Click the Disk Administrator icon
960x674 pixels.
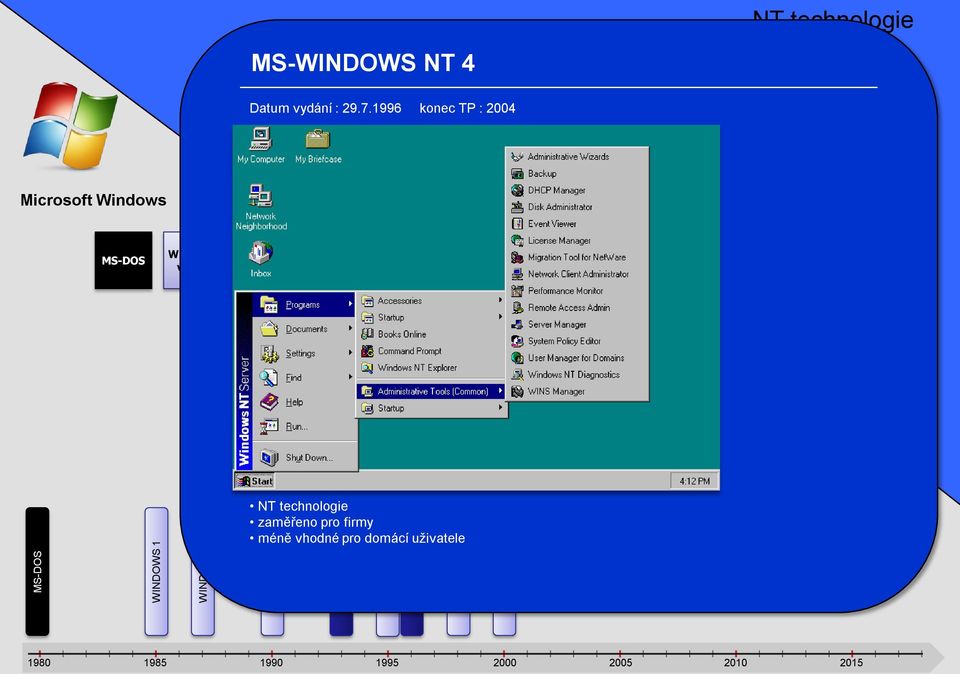(x=517, y=207)
